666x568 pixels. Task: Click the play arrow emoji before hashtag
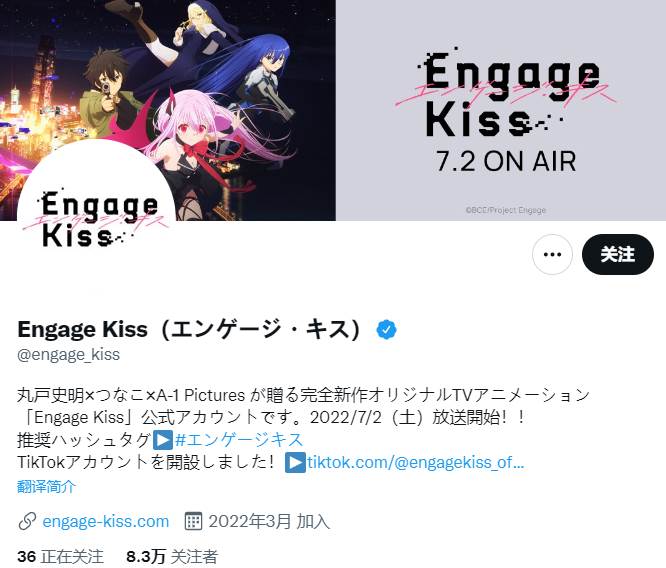pyautogui.click(x=163, y=440)
